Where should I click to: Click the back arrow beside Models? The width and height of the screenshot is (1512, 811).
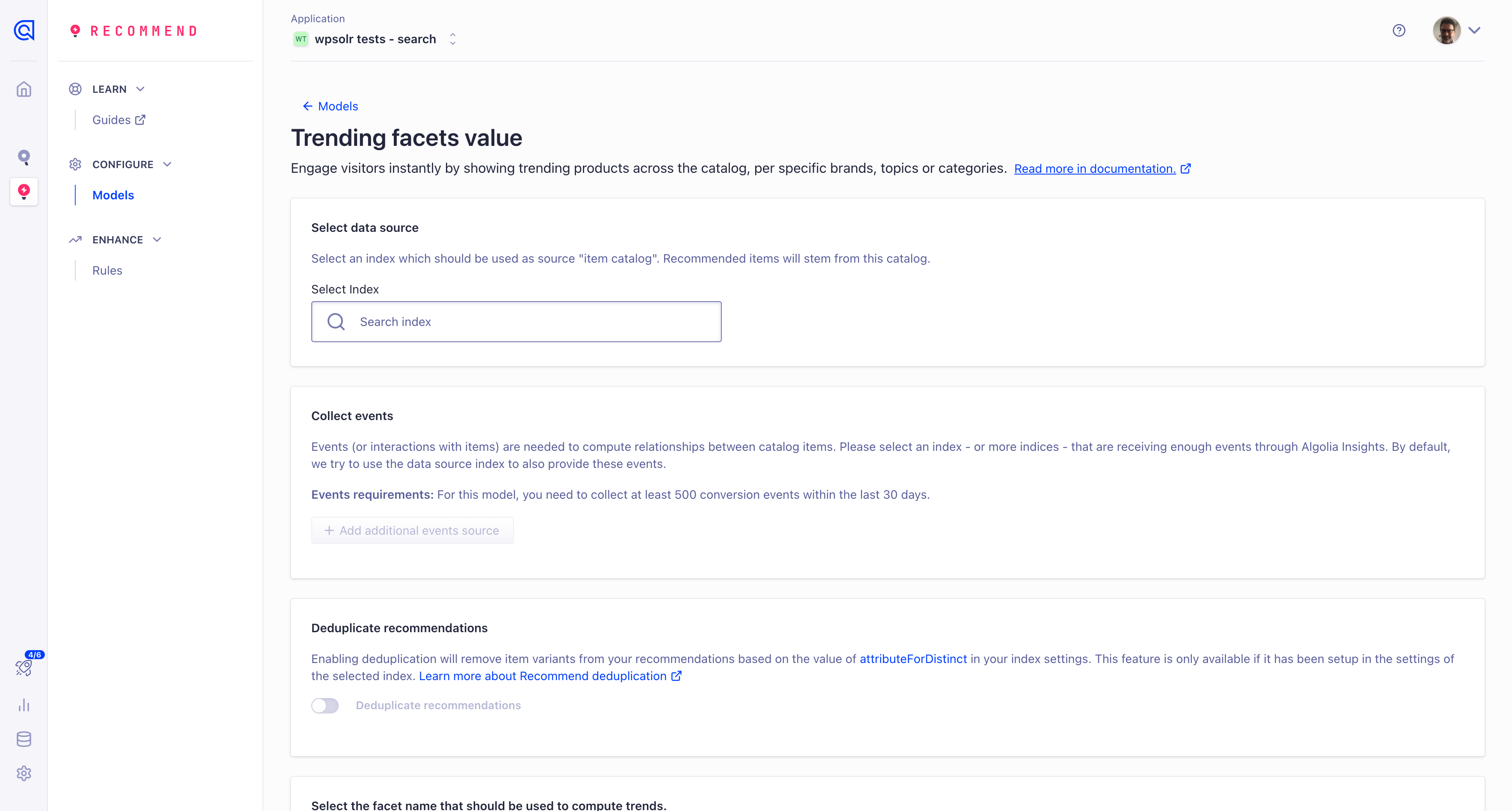307,106
